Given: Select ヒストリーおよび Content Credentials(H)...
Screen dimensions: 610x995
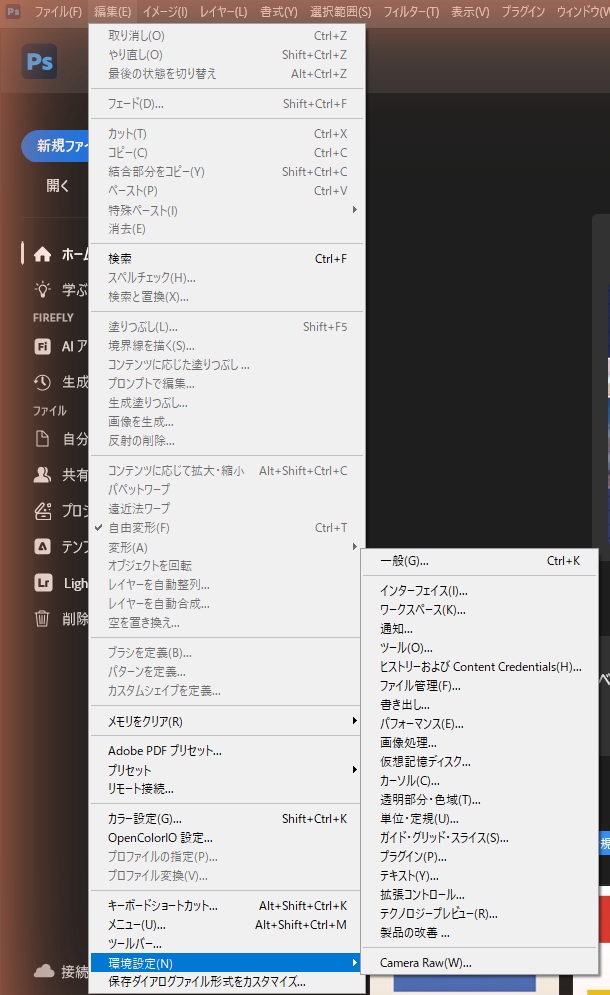Looking at the screenshot, I should click(479, 667).
